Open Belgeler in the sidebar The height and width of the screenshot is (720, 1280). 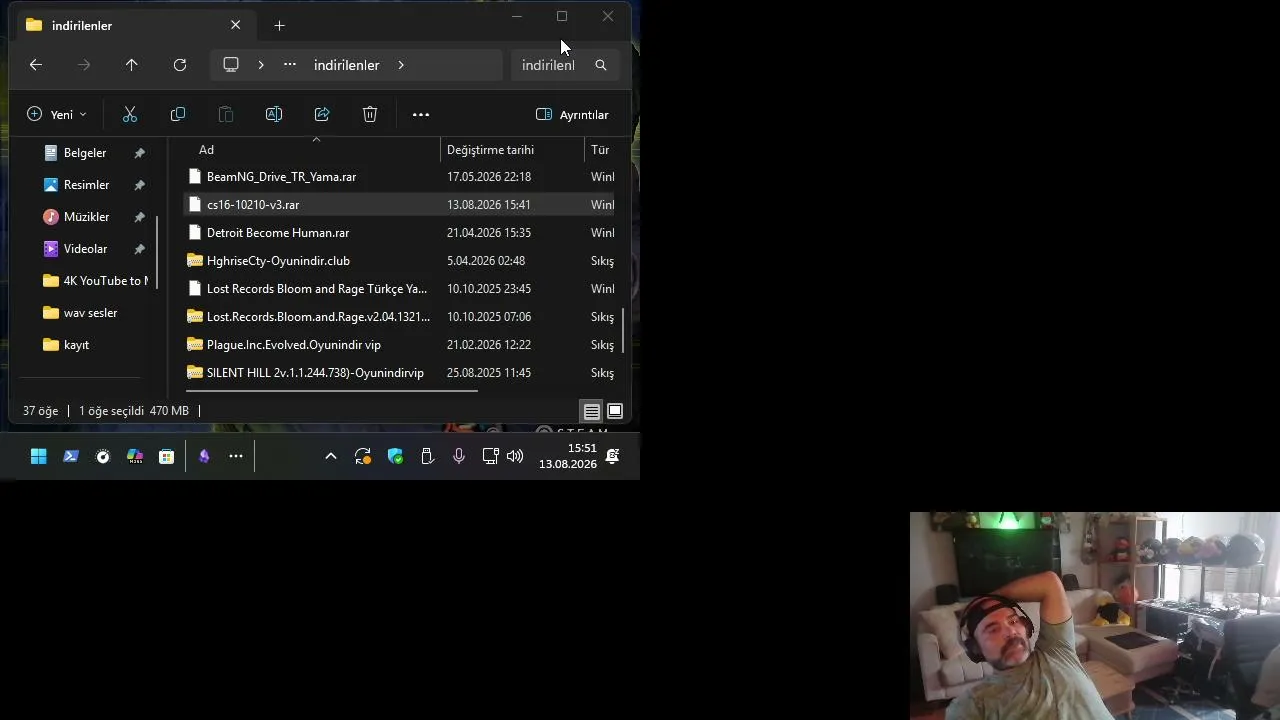point(85,153)
